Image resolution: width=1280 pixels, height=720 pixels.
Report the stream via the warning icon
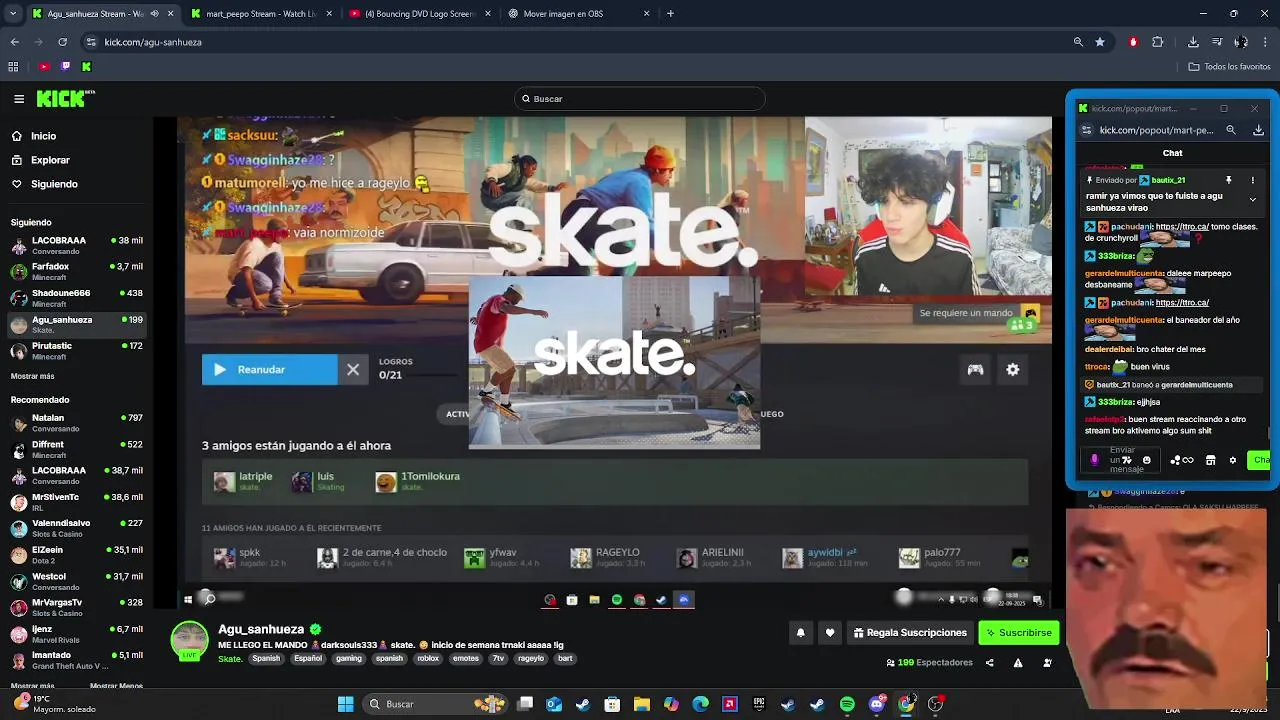[1018, 663]
